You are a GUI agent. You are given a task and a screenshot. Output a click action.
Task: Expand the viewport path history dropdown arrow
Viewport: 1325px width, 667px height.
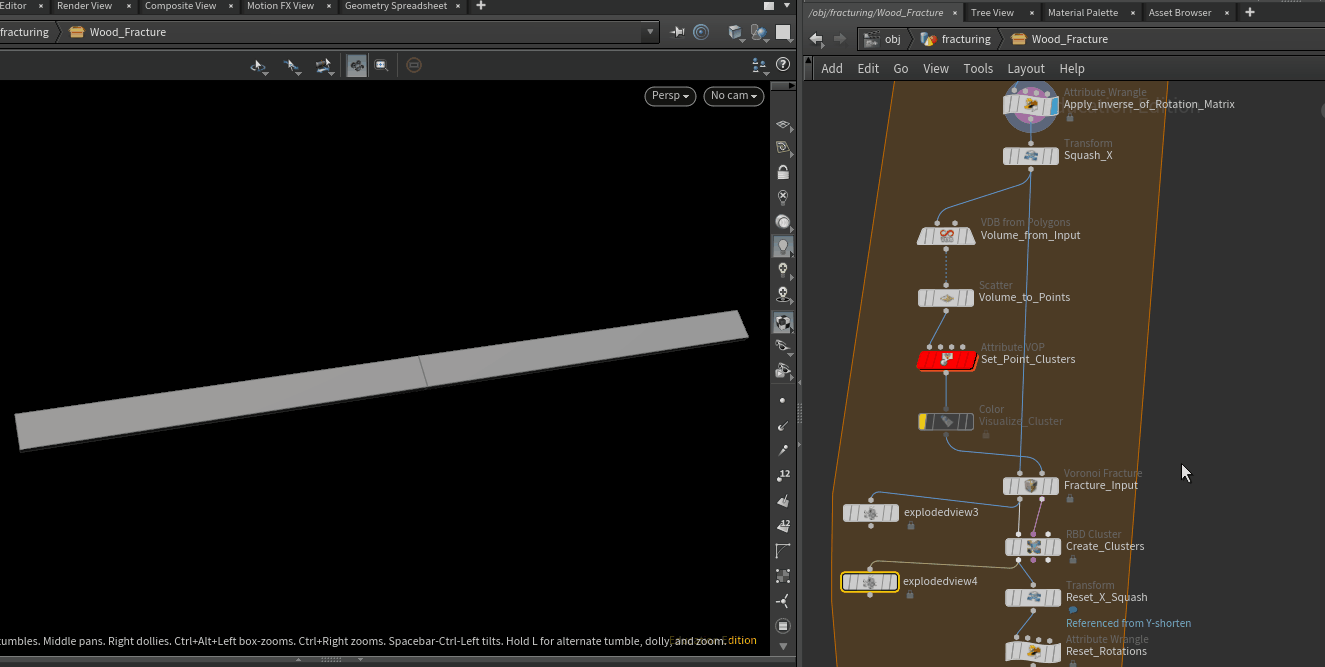(651, 32)
